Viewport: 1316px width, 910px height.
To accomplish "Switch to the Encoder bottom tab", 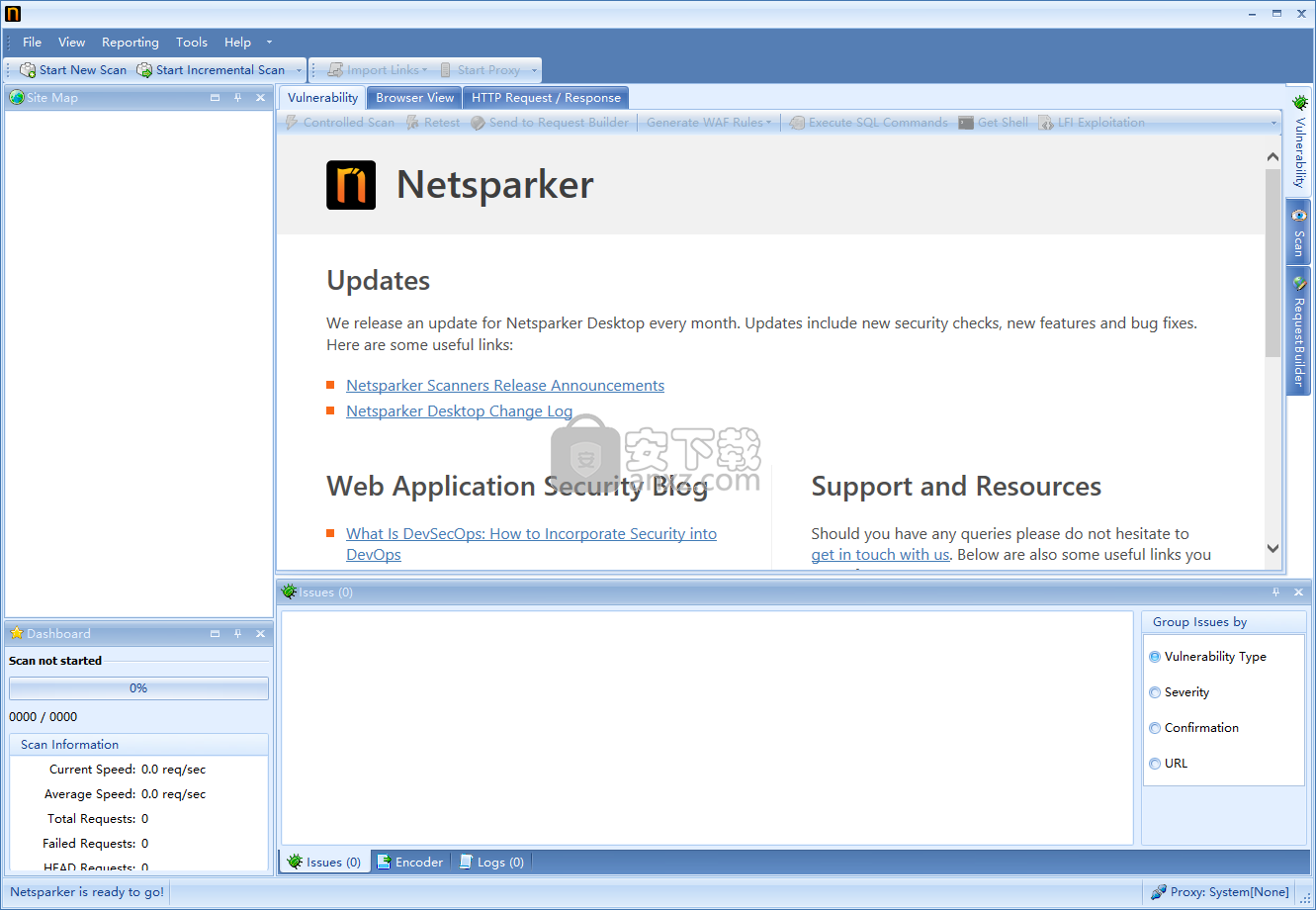I will click(410, 862).
